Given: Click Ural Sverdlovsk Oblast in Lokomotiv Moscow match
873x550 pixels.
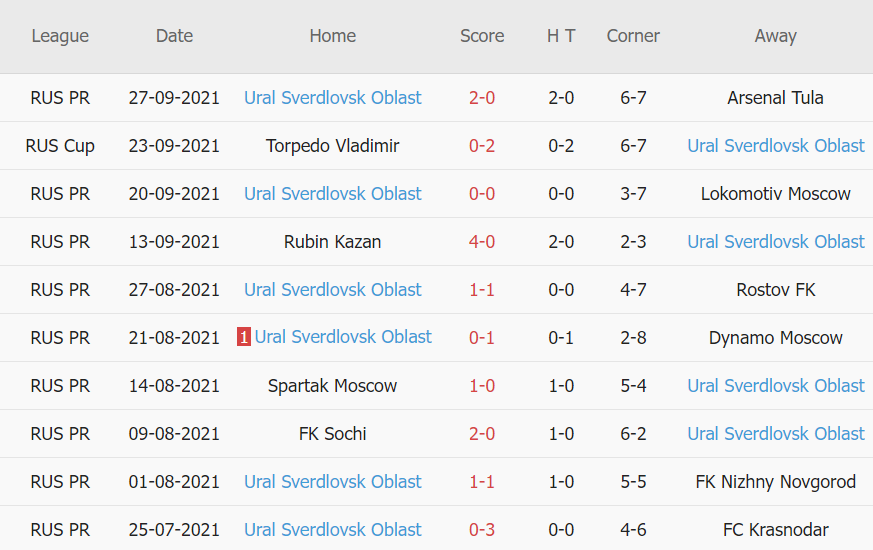Looking at the screenshot, I should point(333,194).
